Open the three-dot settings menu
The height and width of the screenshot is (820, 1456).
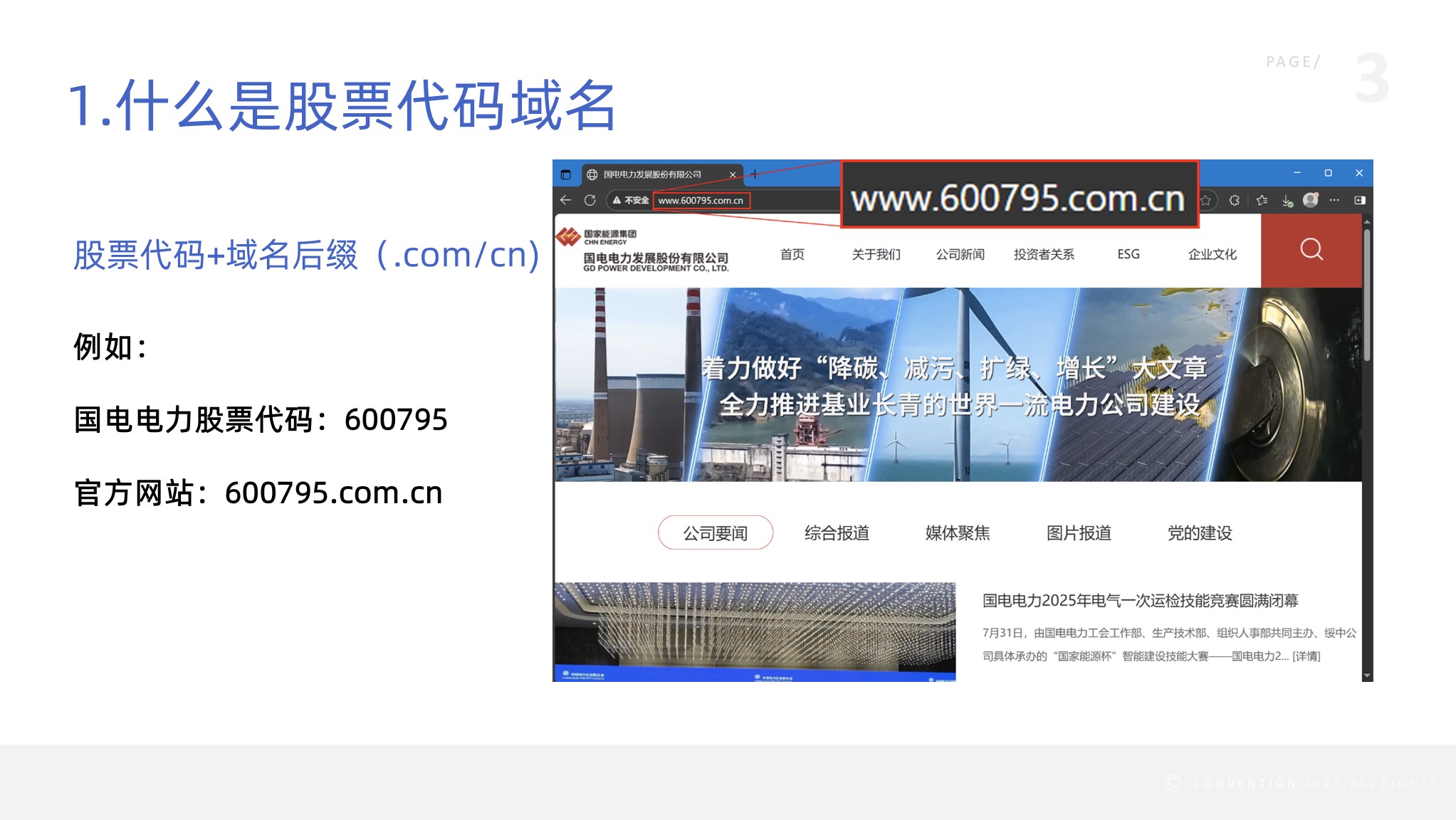click(1334, 200)
